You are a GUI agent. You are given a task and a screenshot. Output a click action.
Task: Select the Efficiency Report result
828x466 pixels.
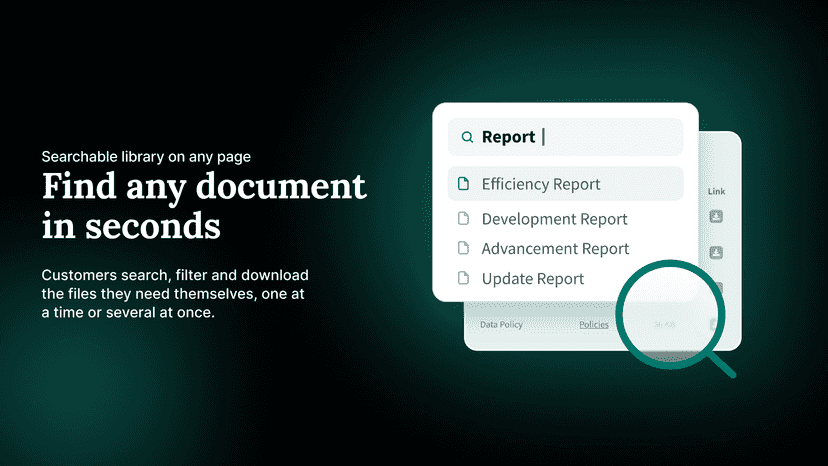(x=566, y=184)
